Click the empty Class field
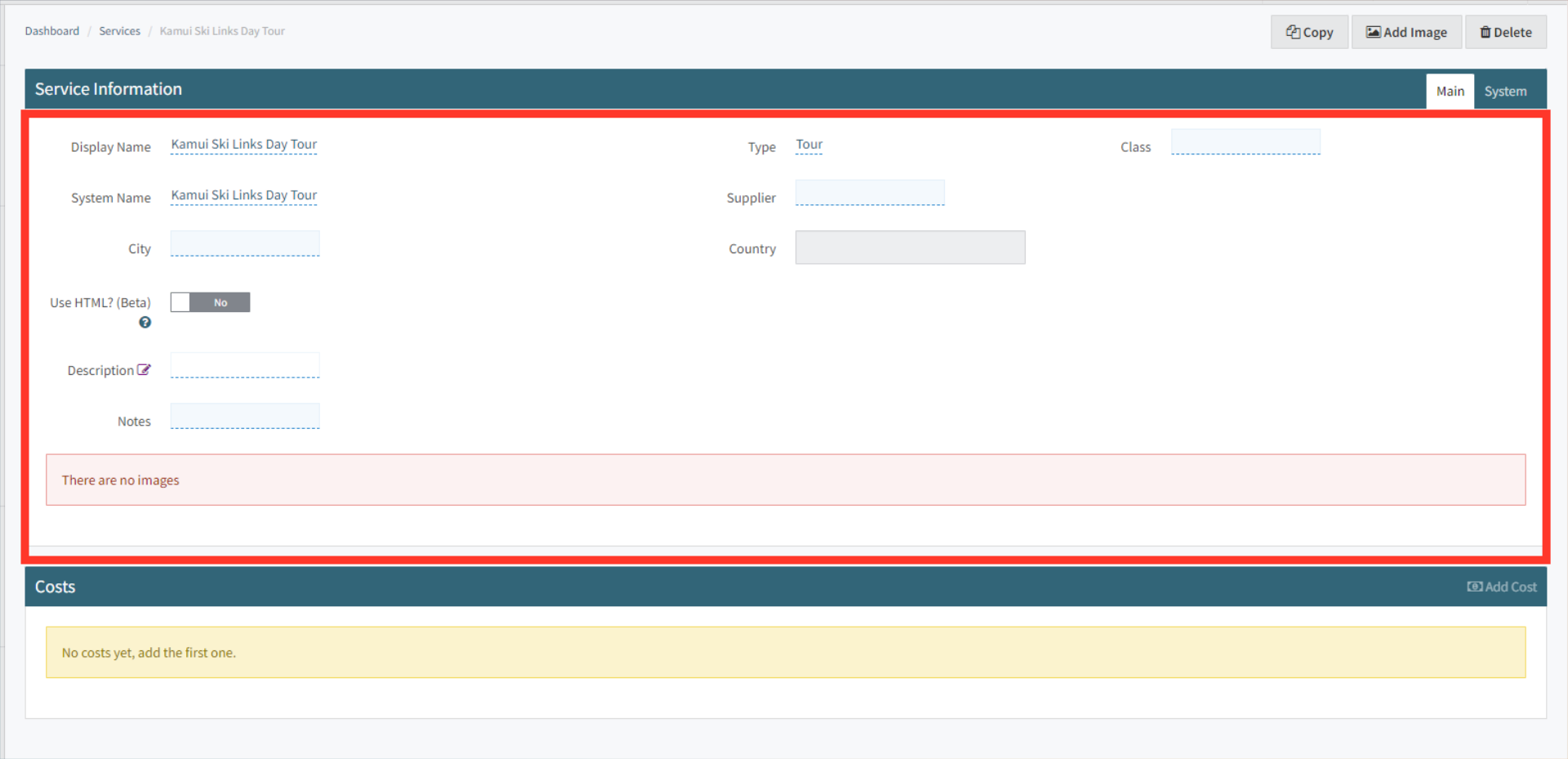Screen dimensions: 1568x759 1245,141
